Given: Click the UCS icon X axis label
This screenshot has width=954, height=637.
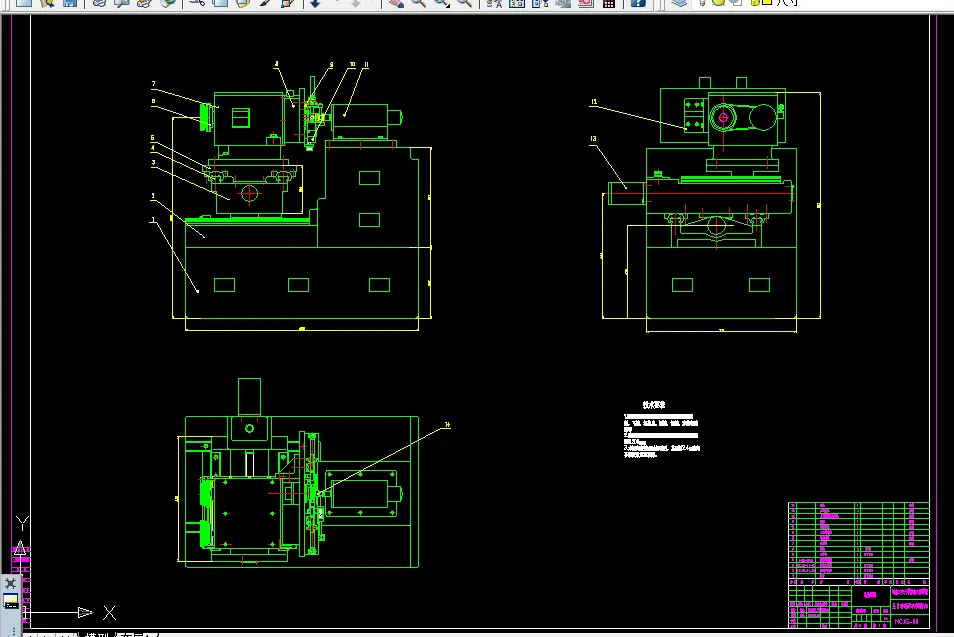Looking at the screenshot, I should click(x=110, y=613).
